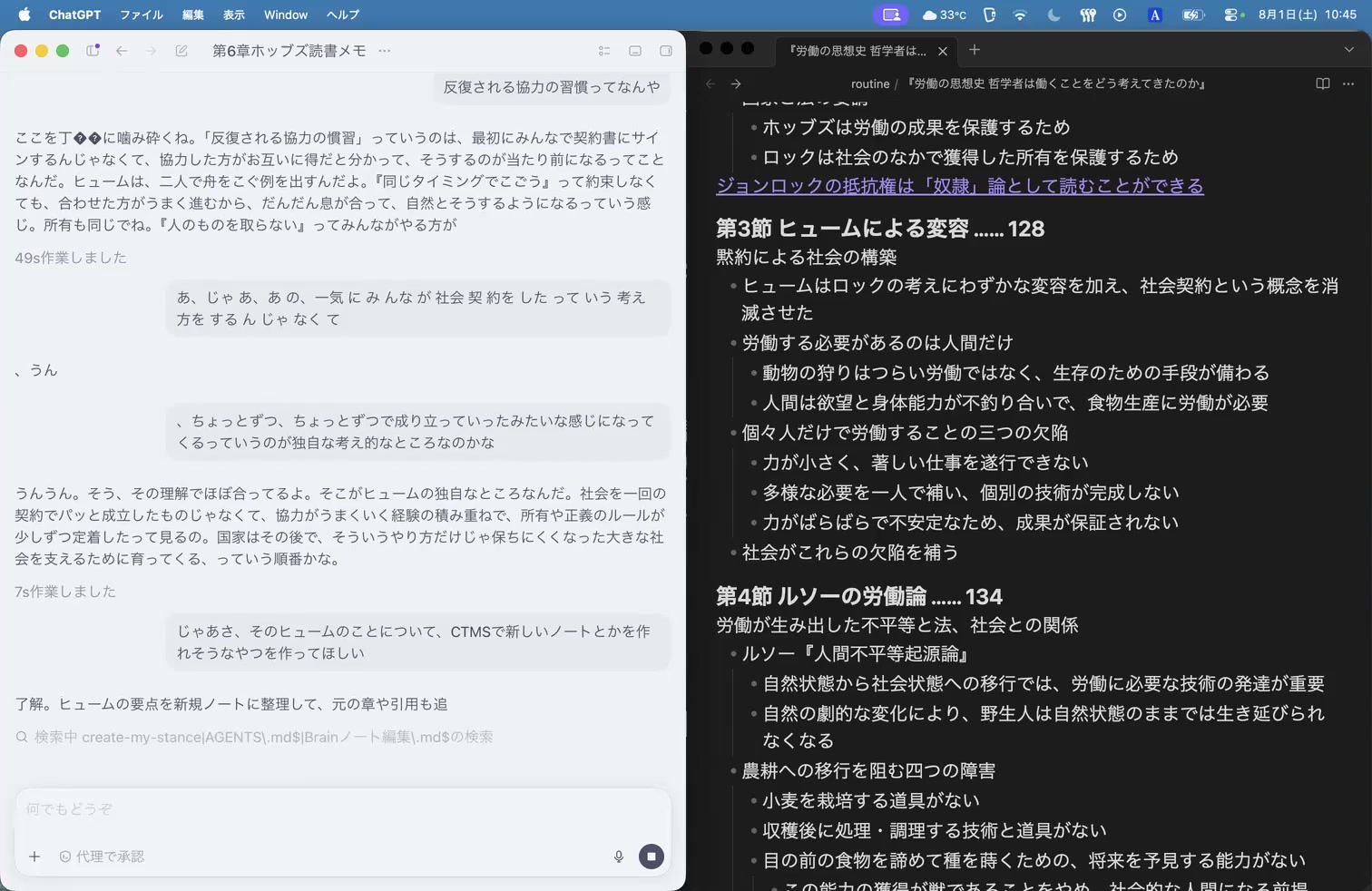
Task: Click the line 黙約による社会の構築
Action: pyautogui.click(x=807, y=257)
